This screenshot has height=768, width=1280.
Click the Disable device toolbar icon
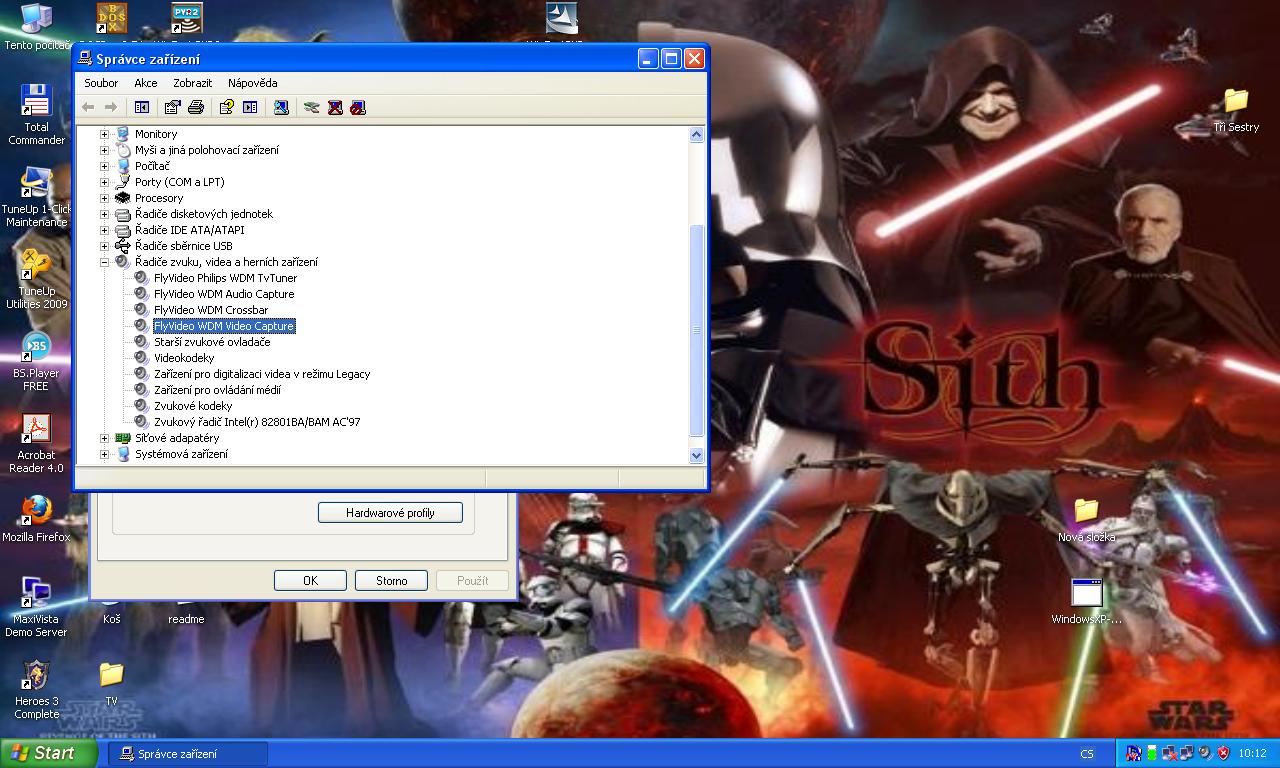[x=358, y=107]
